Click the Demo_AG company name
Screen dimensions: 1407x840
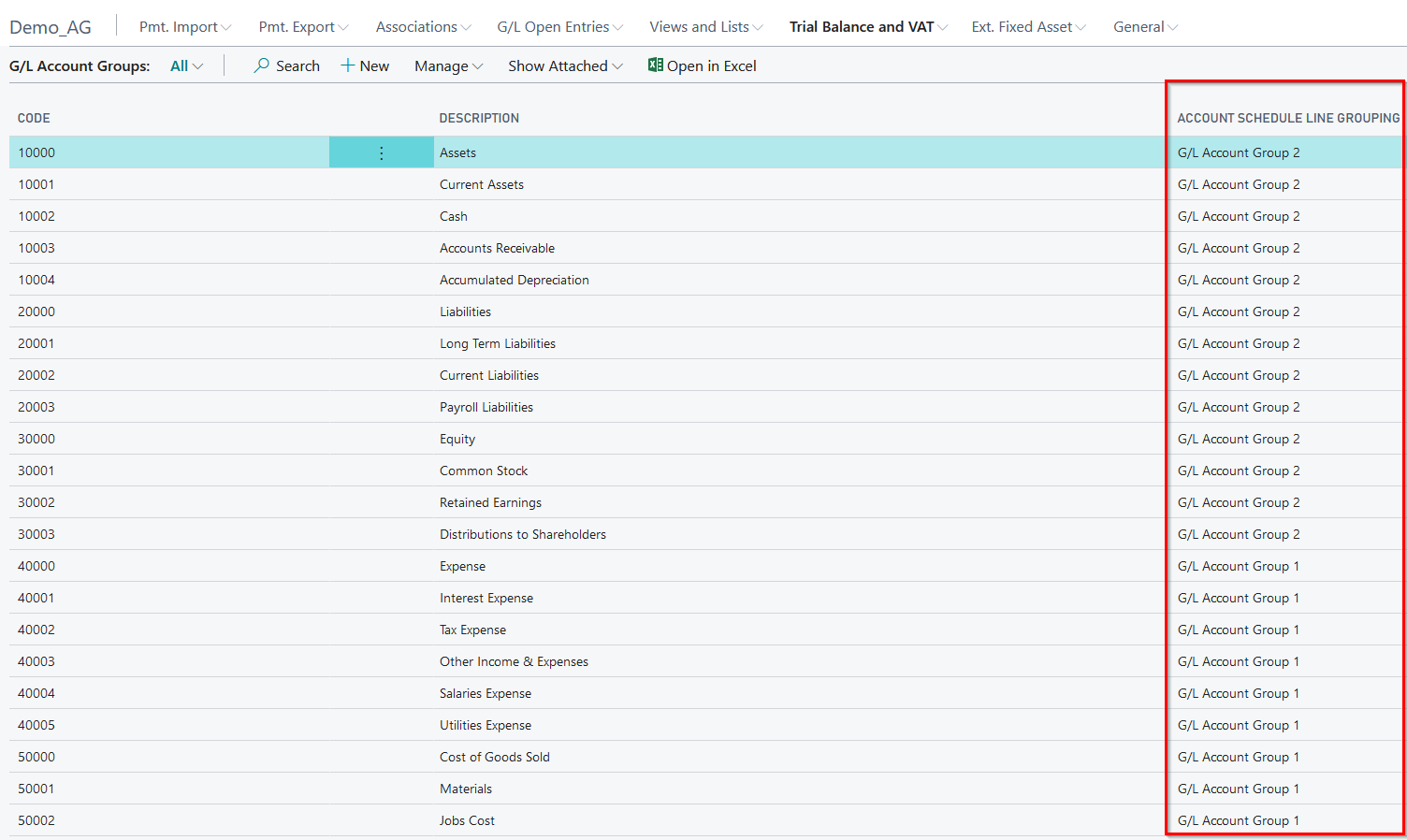(x=51, y=27)
